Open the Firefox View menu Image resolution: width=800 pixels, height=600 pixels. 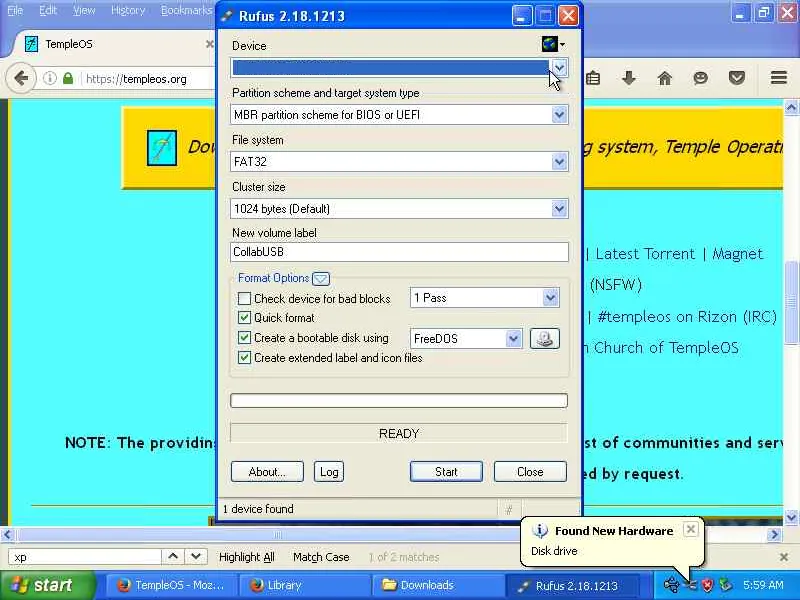coord(84,11)
